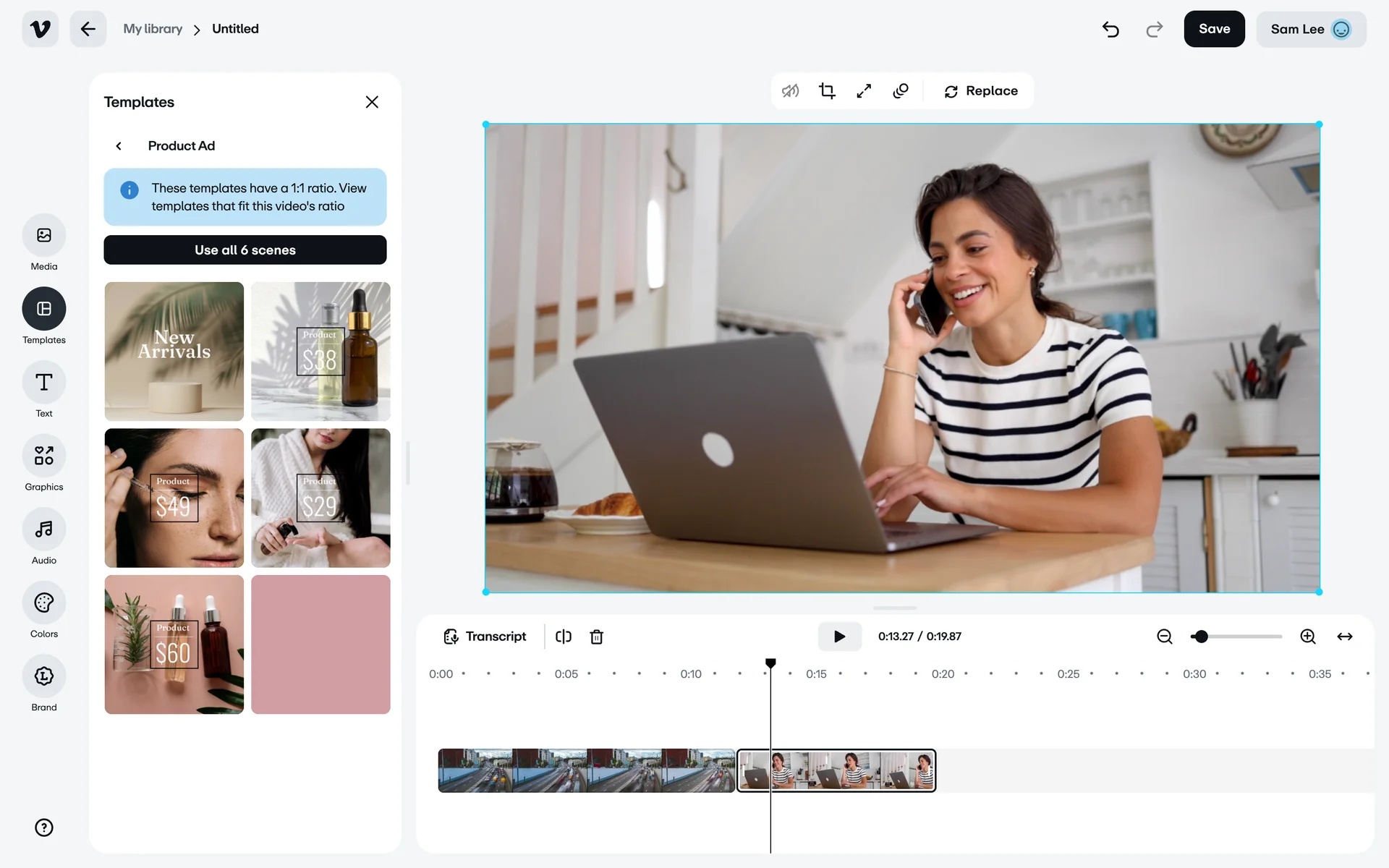This screenshot has height=868, width=1389.
Task: Go back from Product Ad category
Action: click(x=119, y=146)
